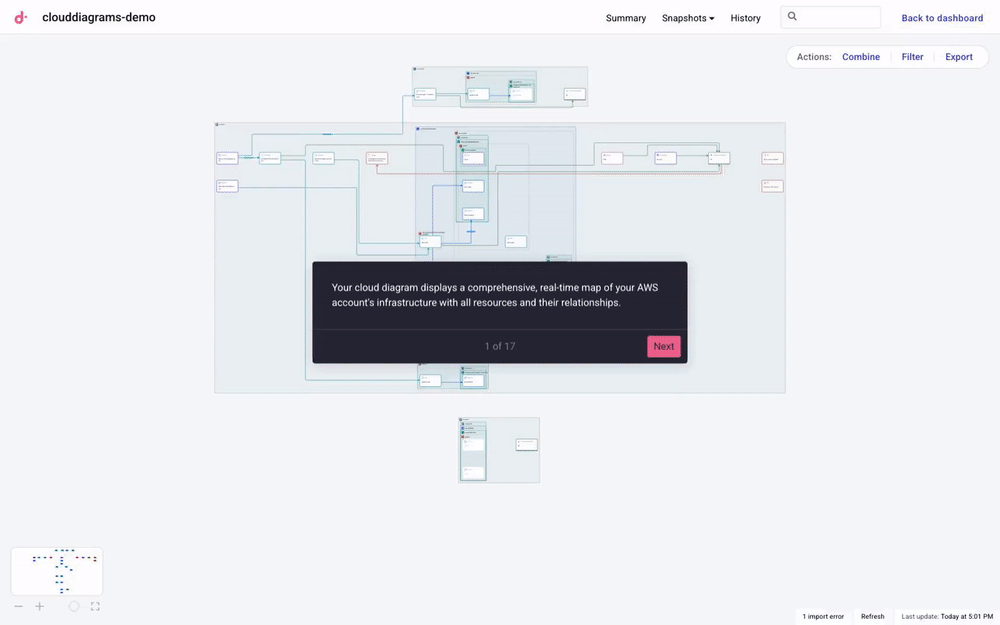
Task: Open the Summary page
Action: pyautogui.click(x=626, y=18)
